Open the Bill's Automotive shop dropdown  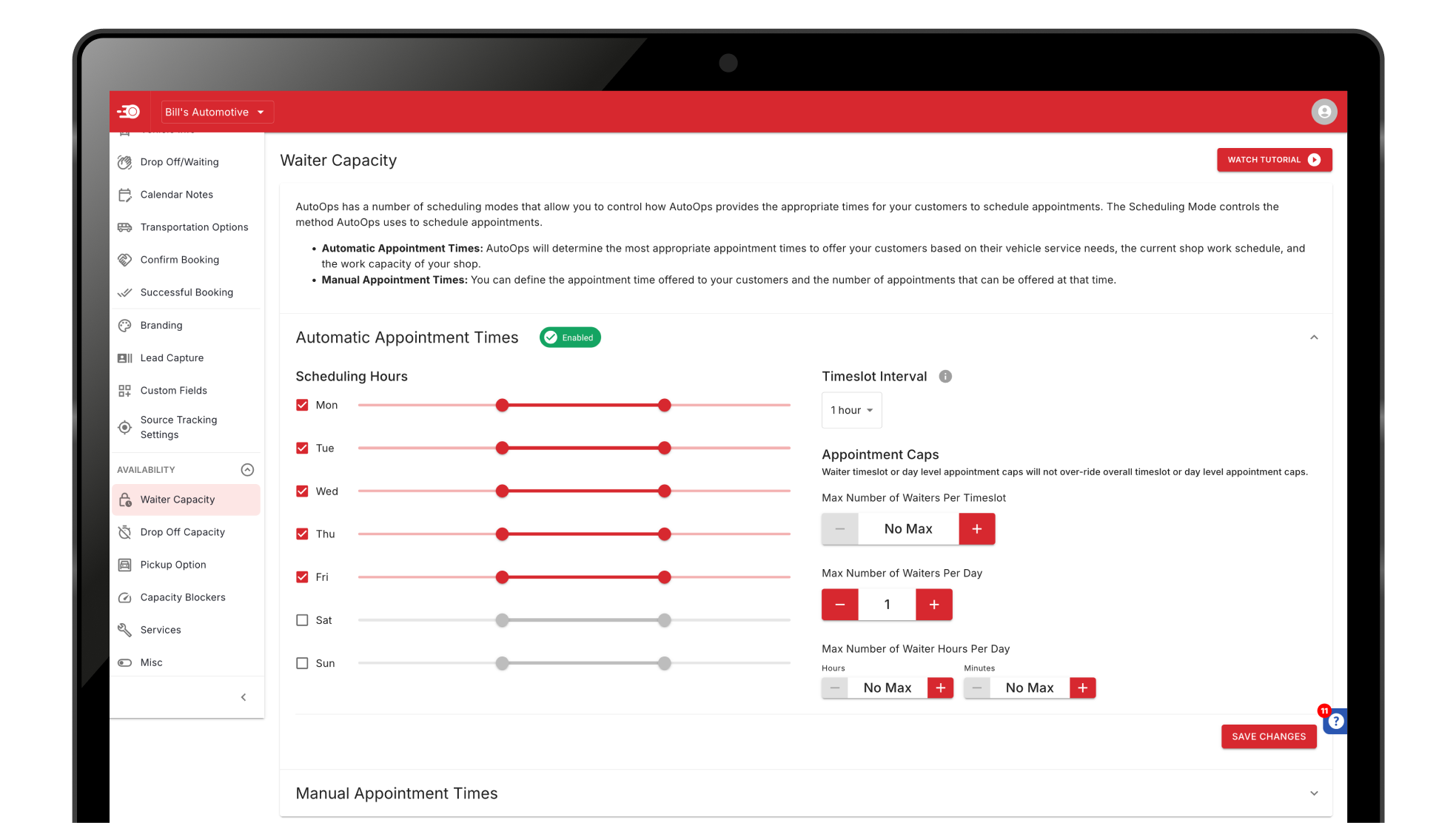[x=217, y=112]
